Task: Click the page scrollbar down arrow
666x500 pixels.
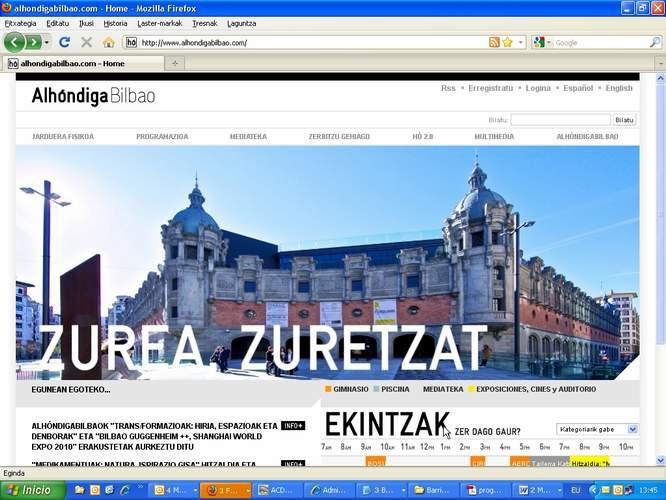Action: (660, 460)
